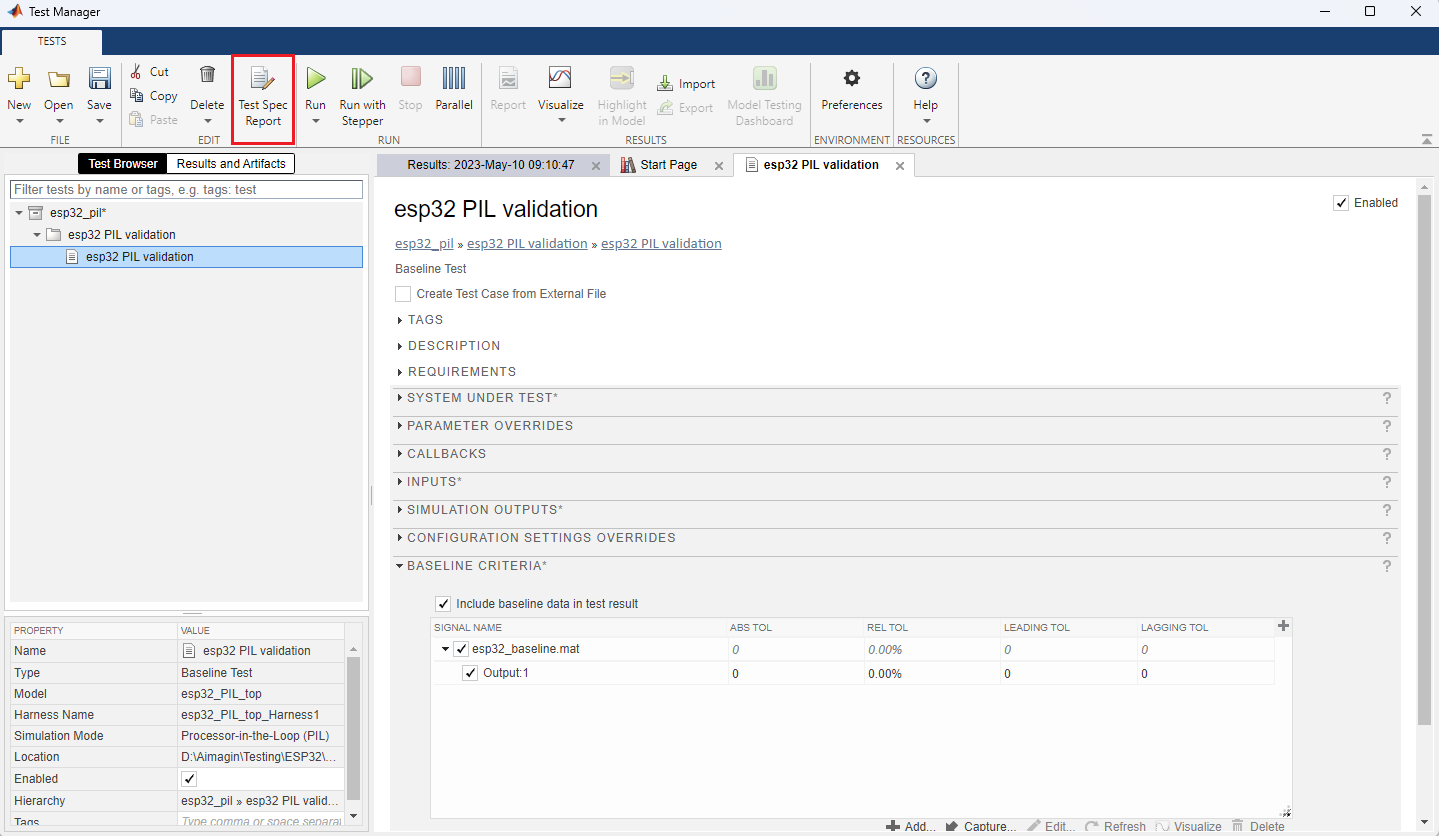Open the Start Page tab
1439x836 pixels.
click(669, 165)
